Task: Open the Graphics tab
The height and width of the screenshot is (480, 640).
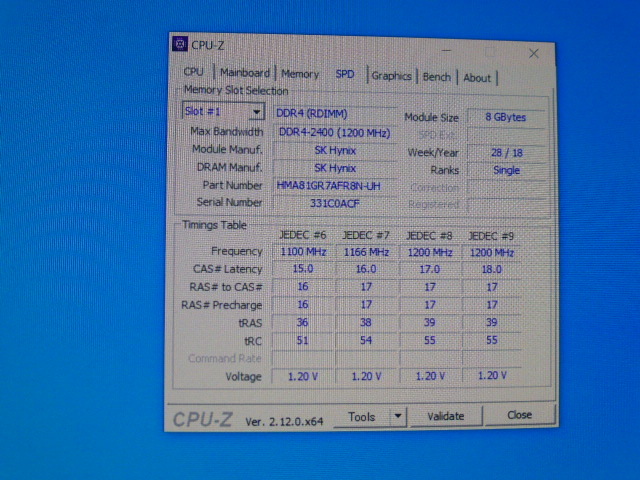Action: click(x=391, y=76)
